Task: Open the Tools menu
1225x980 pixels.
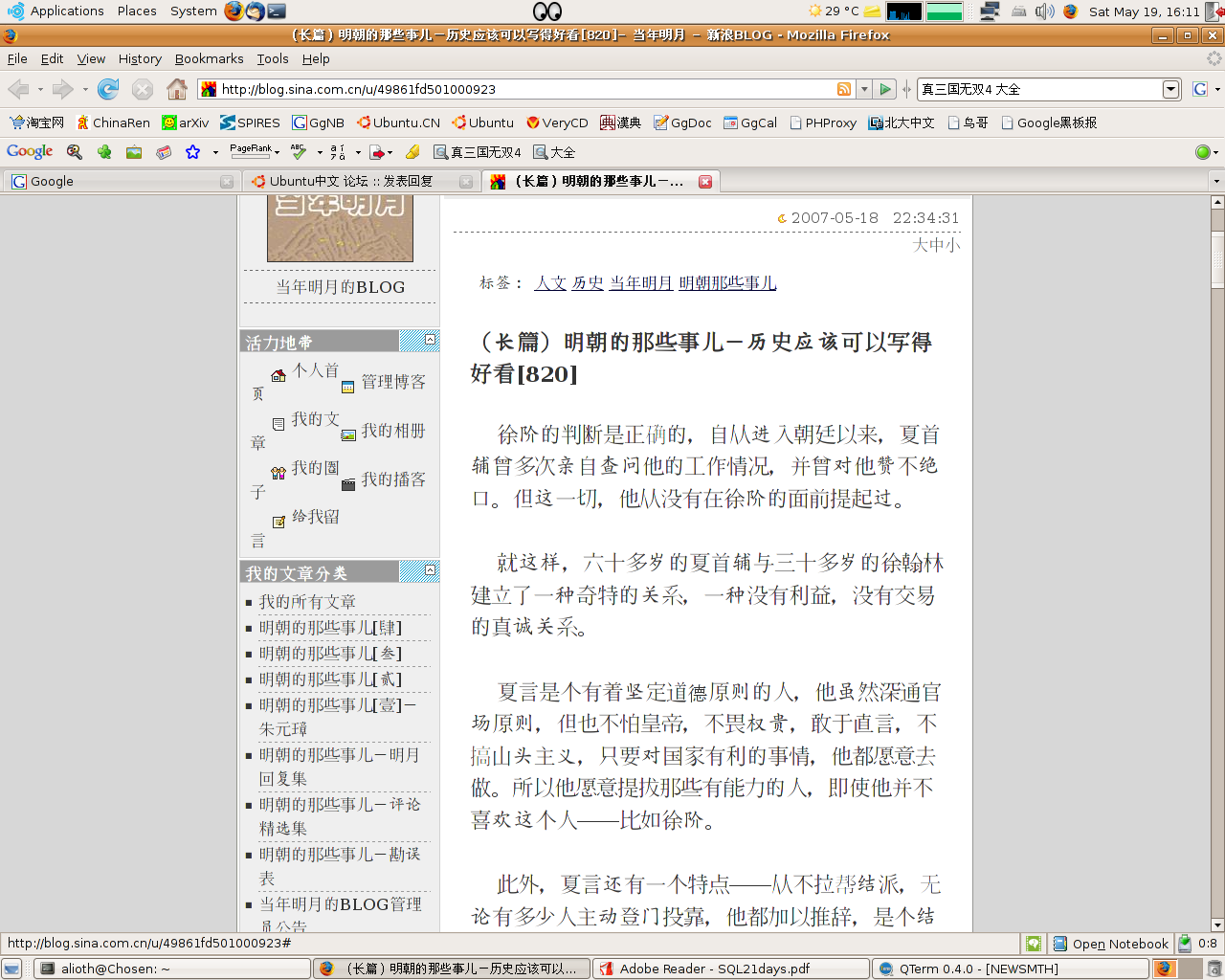Action: [272, 58]
